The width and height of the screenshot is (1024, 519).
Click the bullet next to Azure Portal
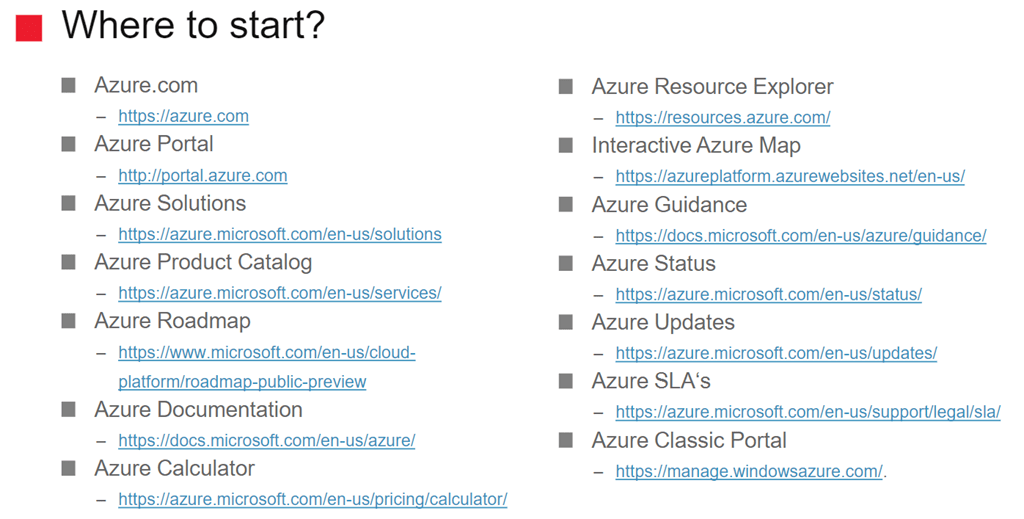coord(69,144)
